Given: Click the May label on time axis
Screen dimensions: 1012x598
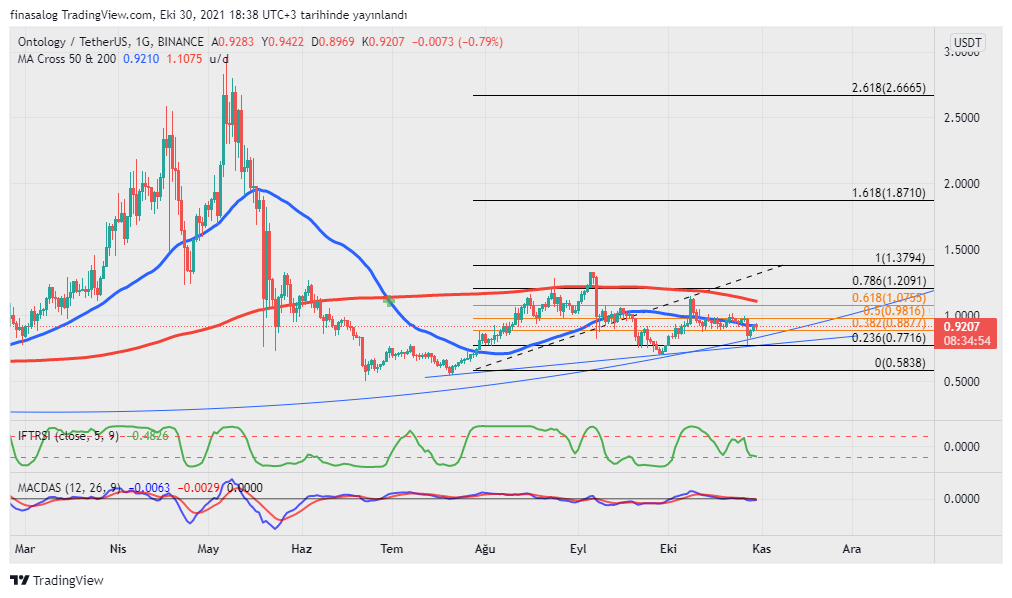Looking at the screenshot, I should [208, 549].
